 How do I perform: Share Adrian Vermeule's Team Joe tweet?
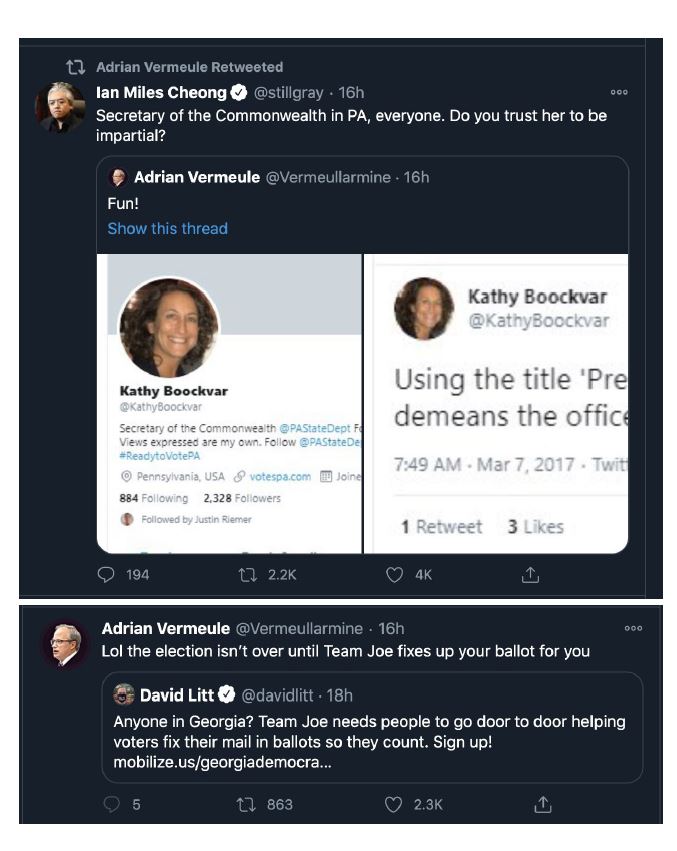point(542,804)
